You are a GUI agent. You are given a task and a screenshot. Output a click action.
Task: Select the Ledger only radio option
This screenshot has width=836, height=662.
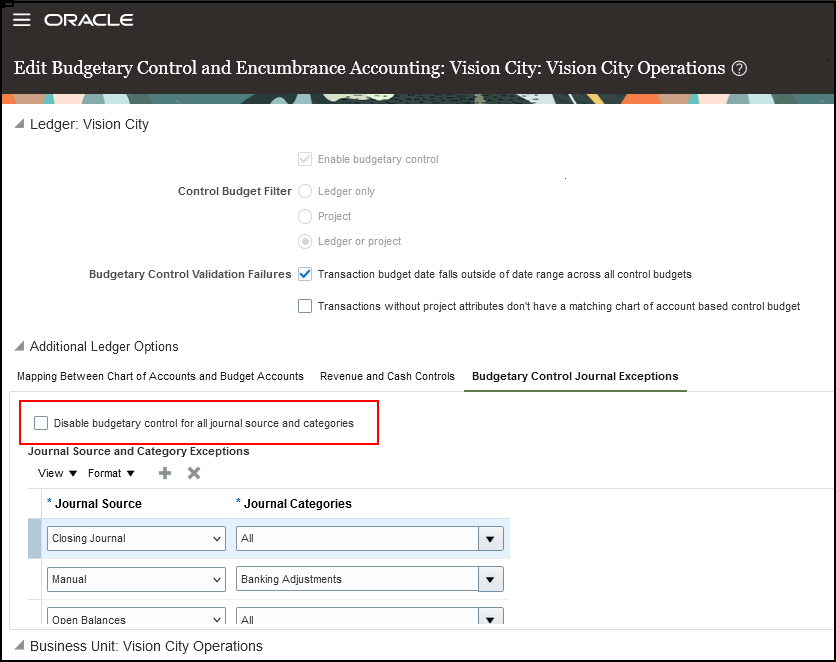[x=305, y=191]
